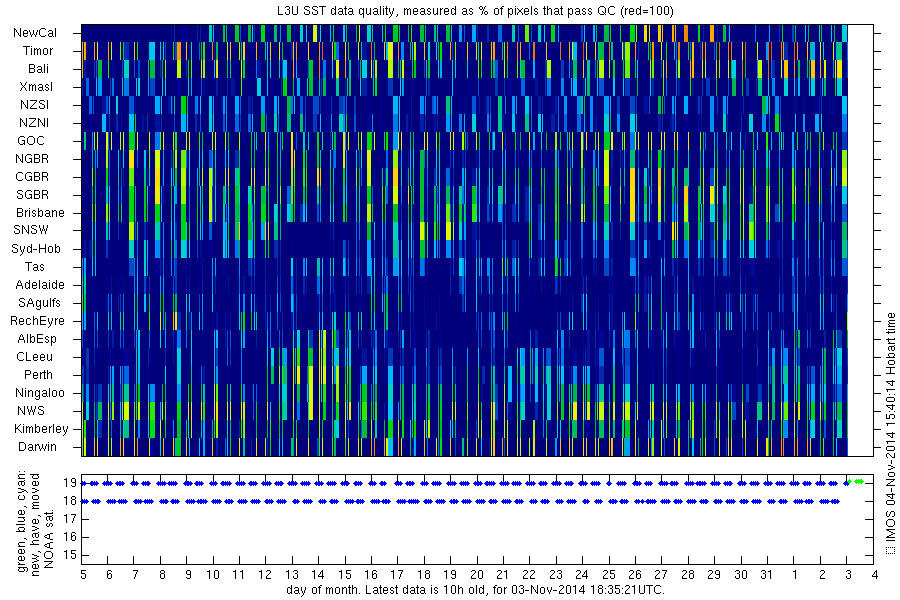Click day 13 on the x-axis

coord(292,574)
